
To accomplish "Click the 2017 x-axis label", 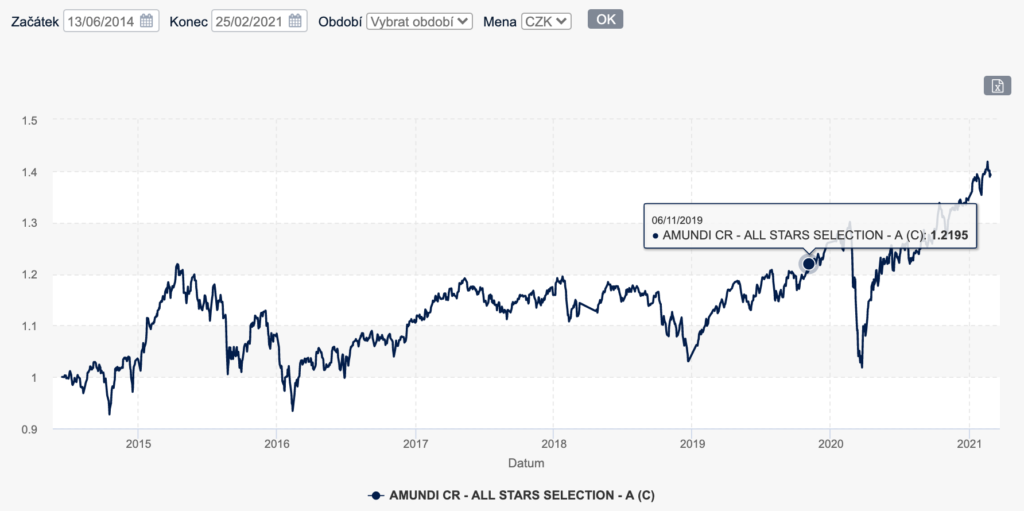I will coord(415,446).
